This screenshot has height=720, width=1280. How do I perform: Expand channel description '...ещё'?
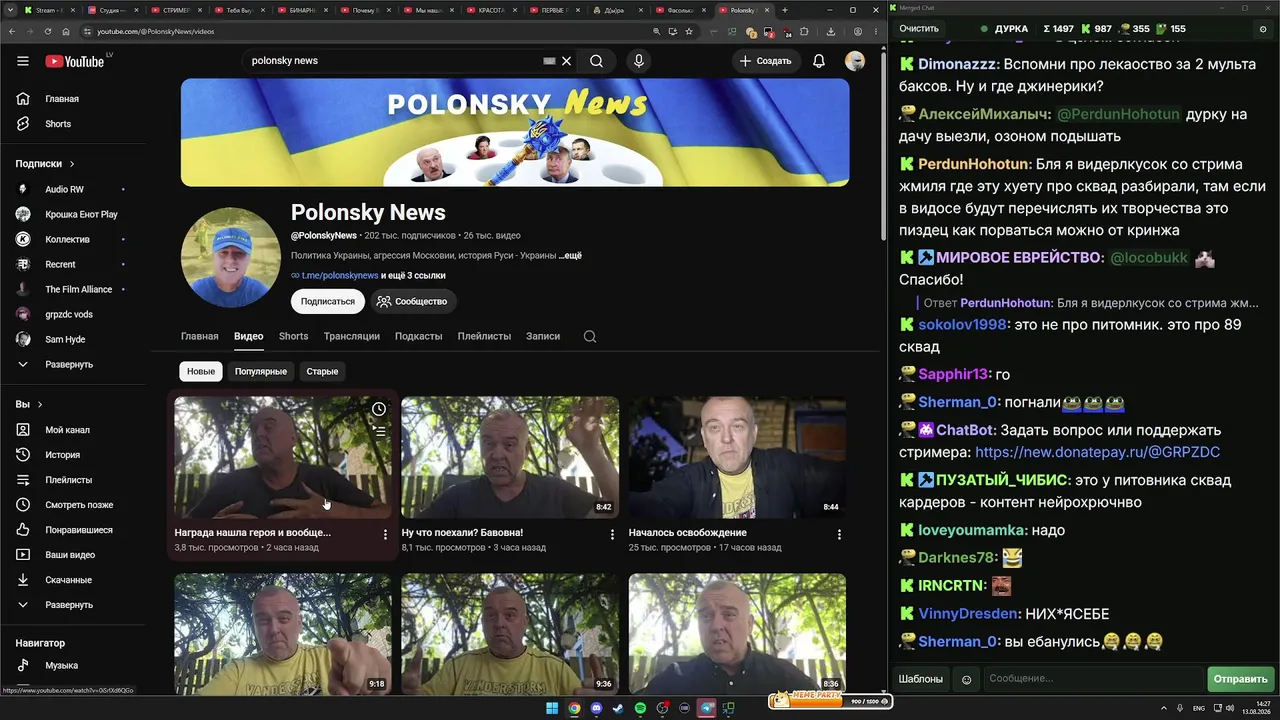tap(571, 256)
